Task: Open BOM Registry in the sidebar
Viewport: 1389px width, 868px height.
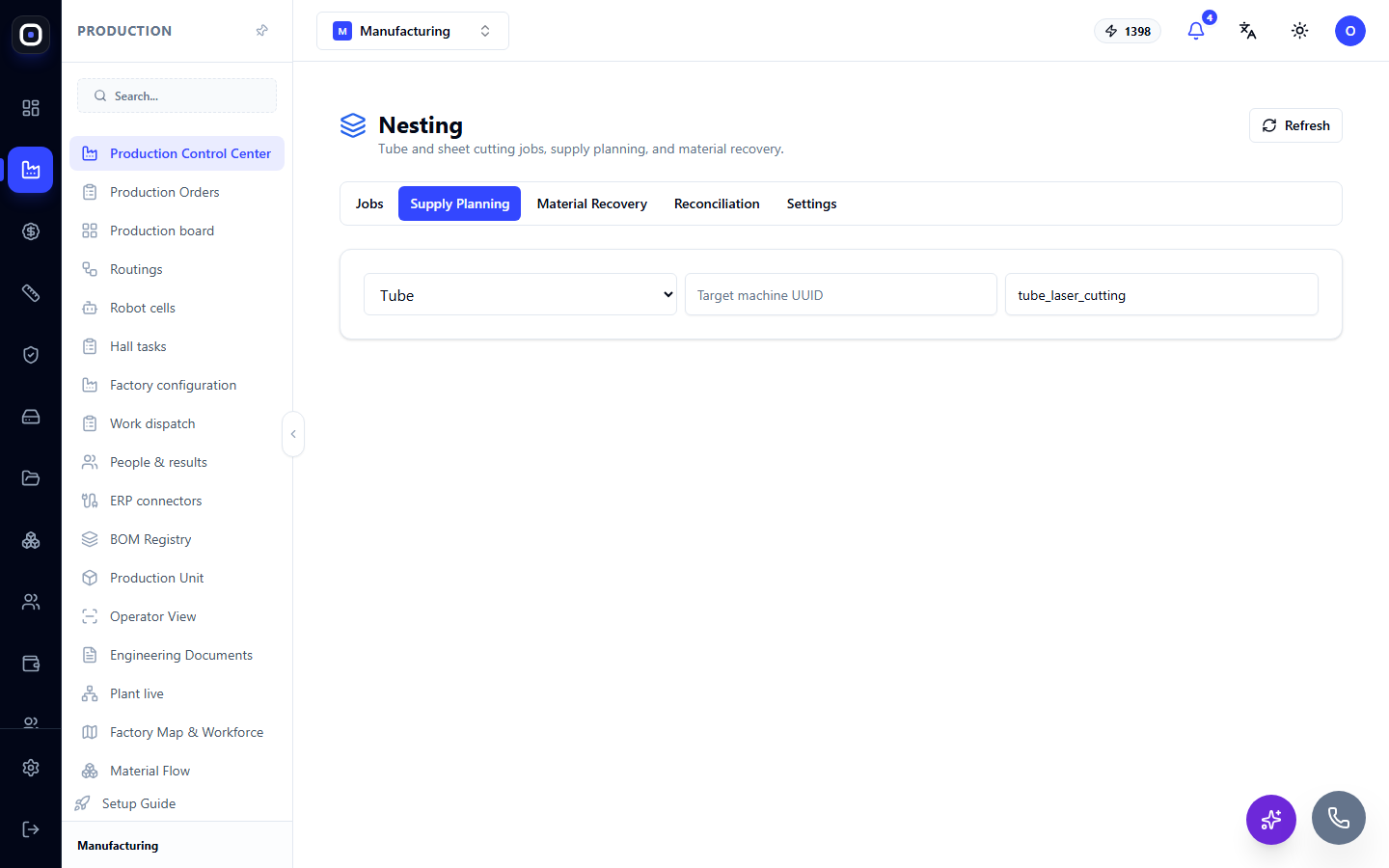Action: (177, 539)
